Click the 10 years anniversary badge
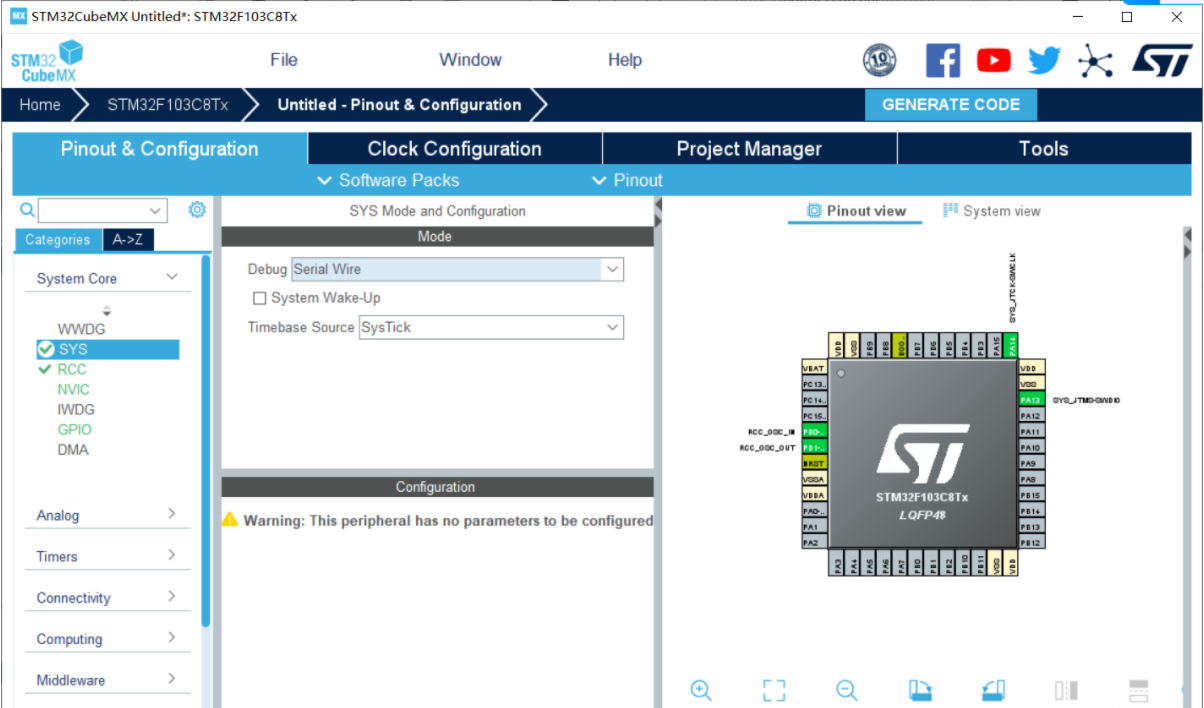 (x=879, y=61)
